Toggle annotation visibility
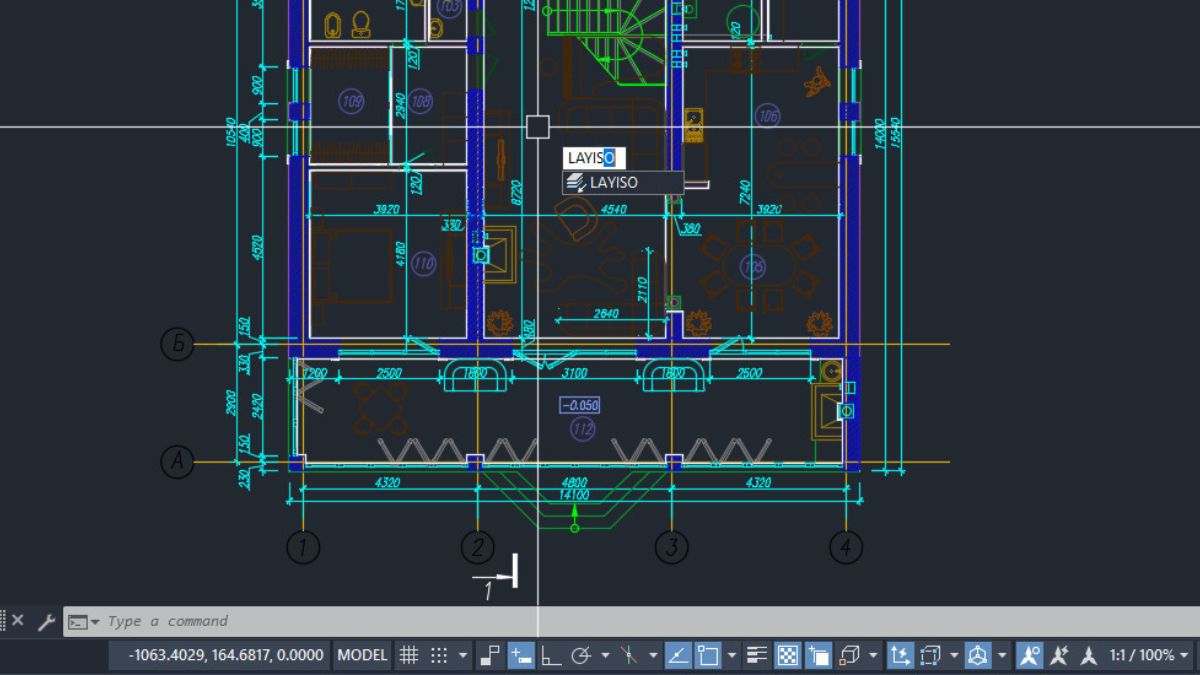 tap(1029, 655)
